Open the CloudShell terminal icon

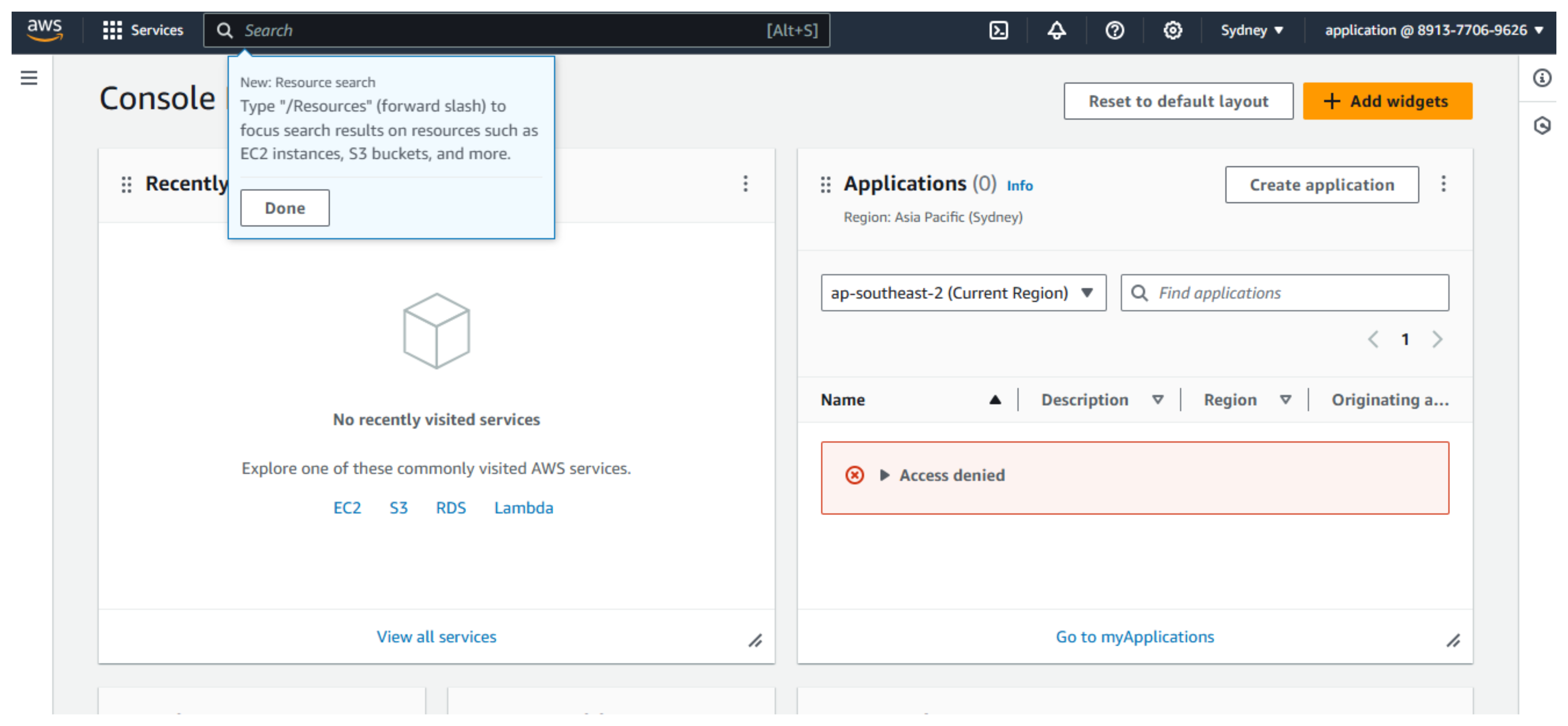998,30
